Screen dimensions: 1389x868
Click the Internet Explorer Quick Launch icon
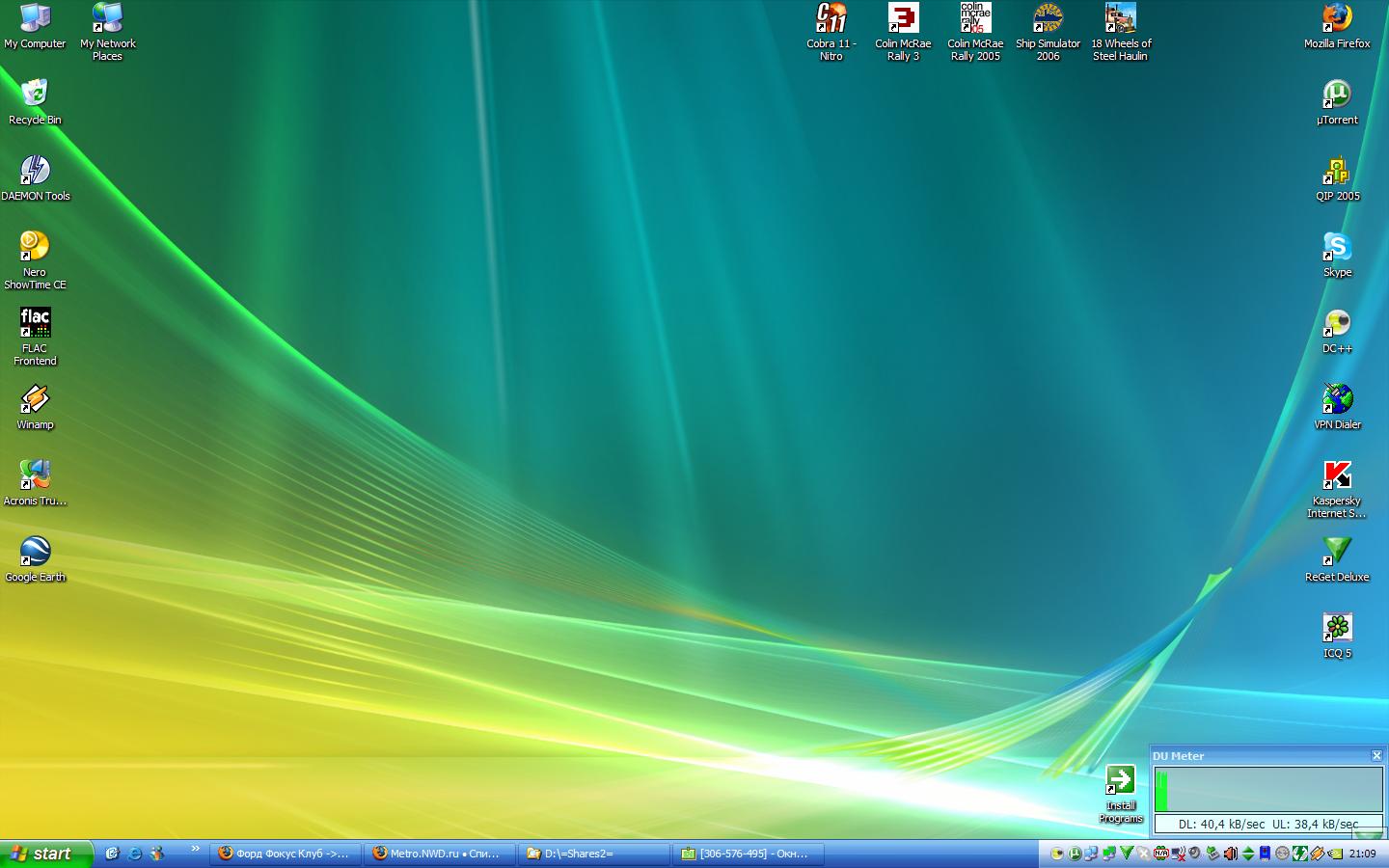[x=135, y=854]
